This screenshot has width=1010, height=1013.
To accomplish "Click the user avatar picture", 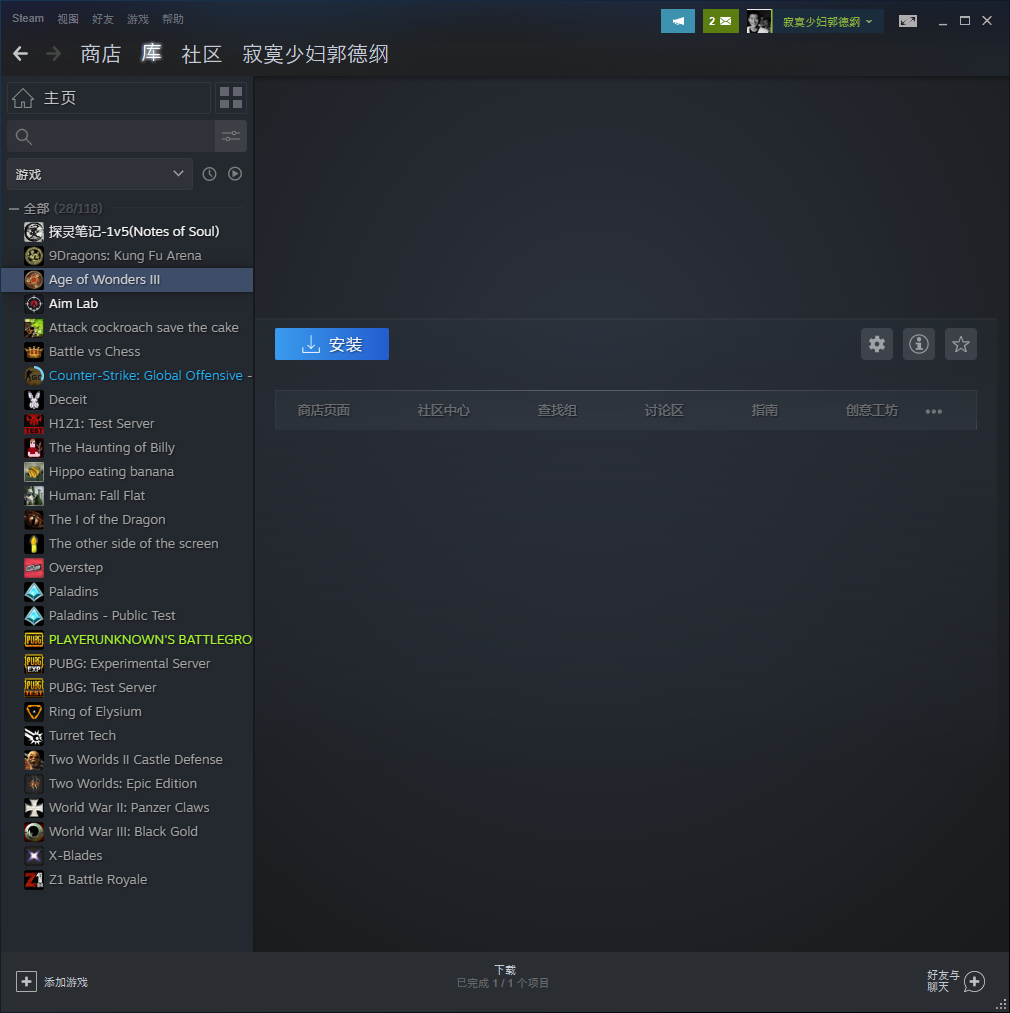I will pos(759,21).
